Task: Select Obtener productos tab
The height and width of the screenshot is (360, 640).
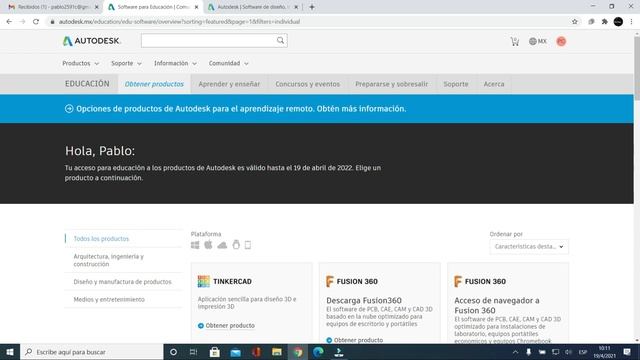Action: click(154, 84)
